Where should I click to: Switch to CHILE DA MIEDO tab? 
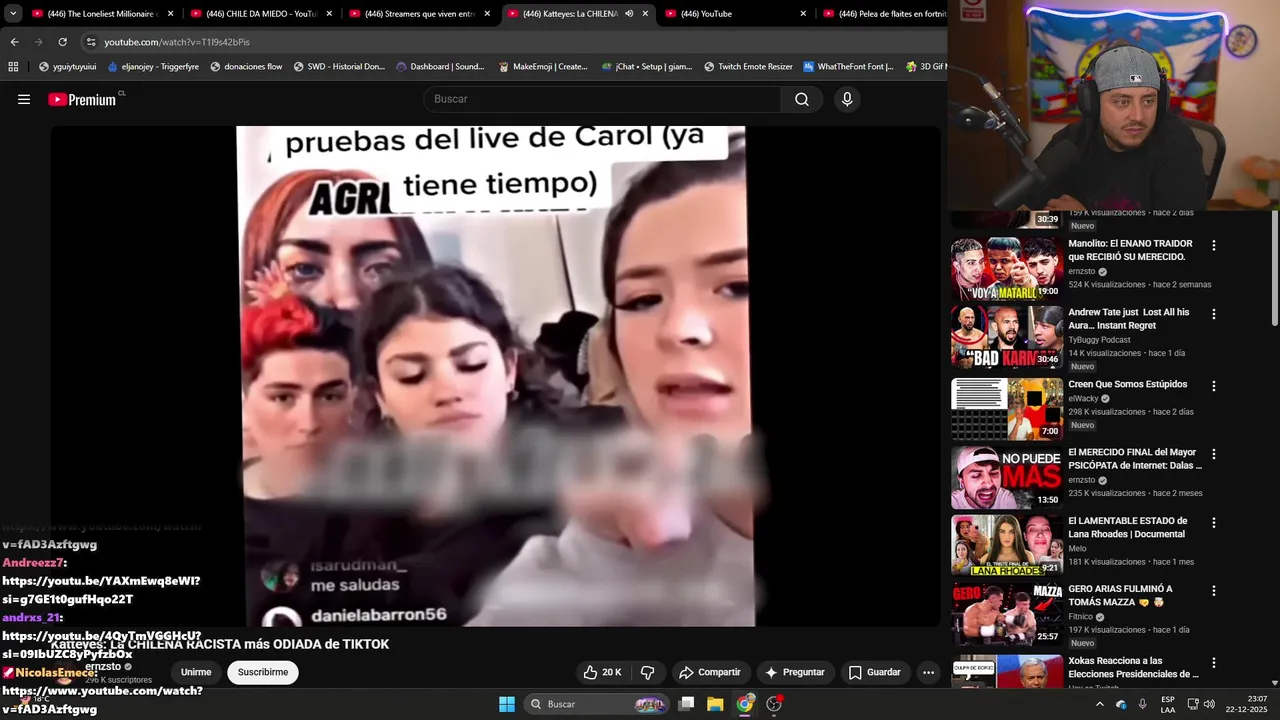click(x=261, y=14)
